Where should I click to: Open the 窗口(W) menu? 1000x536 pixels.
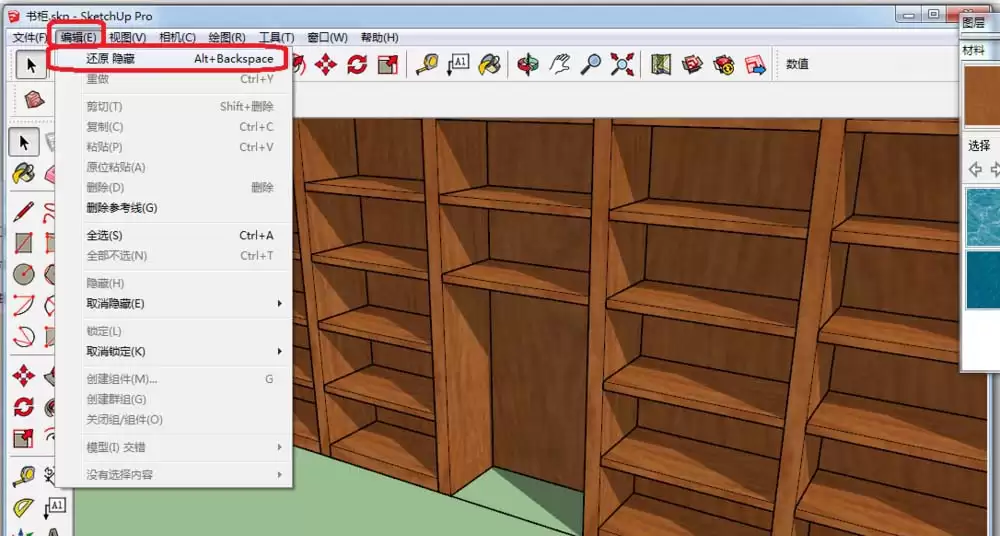(x=327, y=38)
